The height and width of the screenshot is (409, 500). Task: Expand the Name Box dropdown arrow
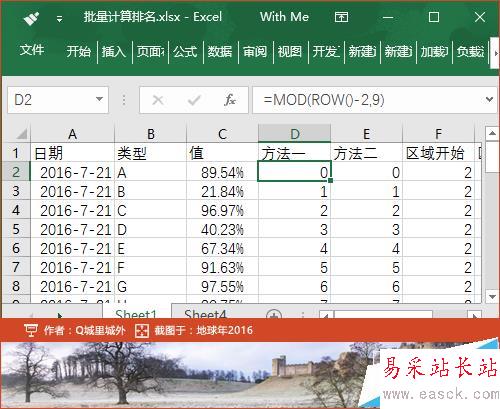tap(99, 99)
